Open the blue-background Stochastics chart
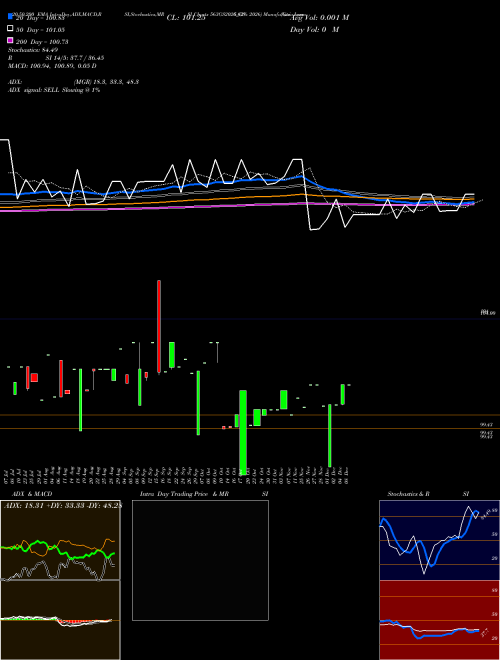Screen dimensions: 500x660 coord(439,540)
